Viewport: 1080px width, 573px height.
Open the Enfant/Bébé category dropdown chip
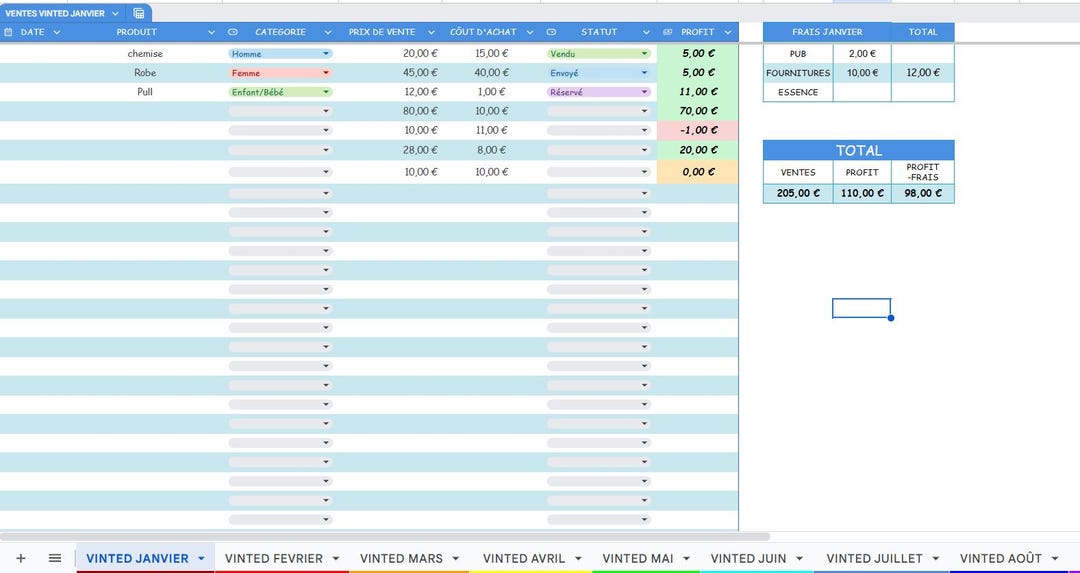click(280, 92)
